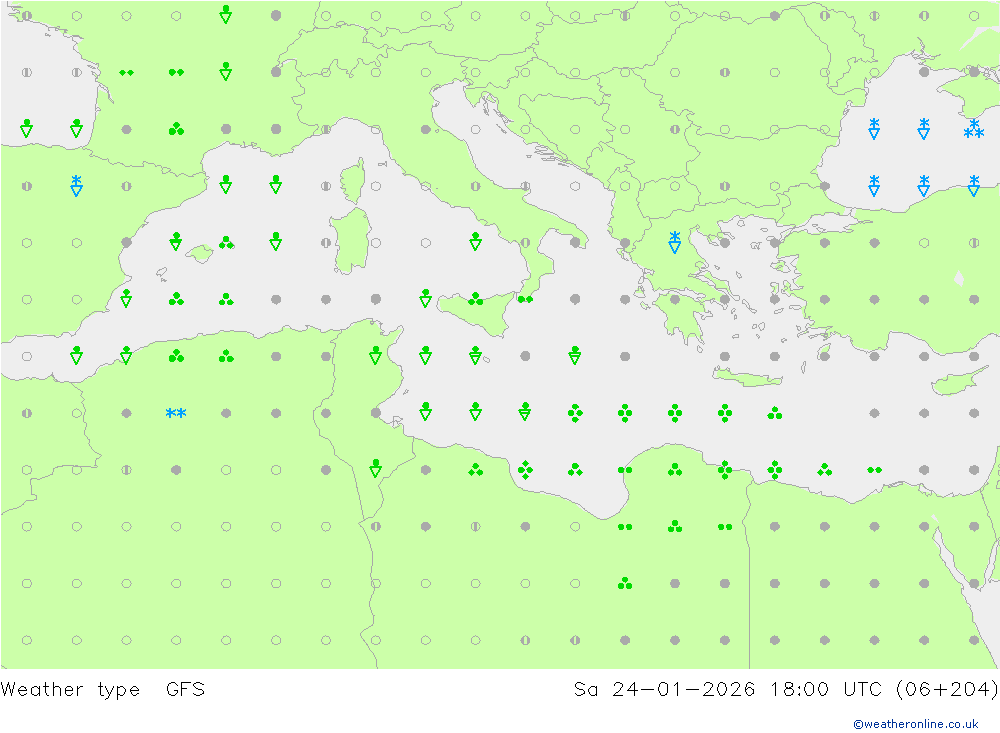Click the 'Weather type' caption text
This screenshot has width=1000, height=733.
click(70, 690)
